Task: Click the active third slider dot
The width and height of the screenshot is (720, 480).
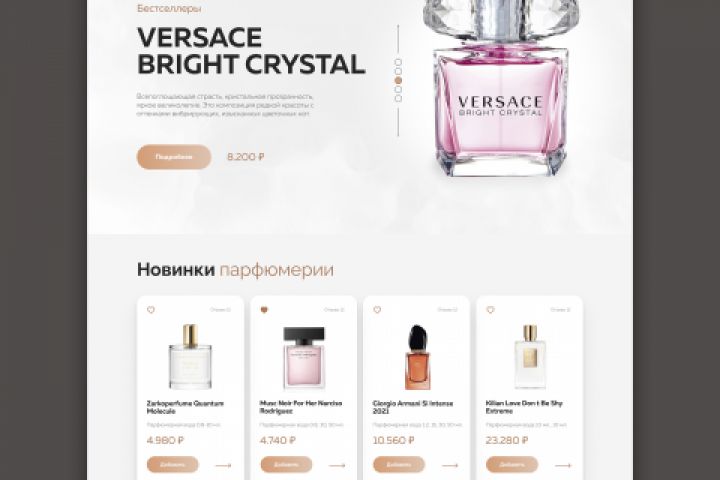Action: click(x=398, y=80)
